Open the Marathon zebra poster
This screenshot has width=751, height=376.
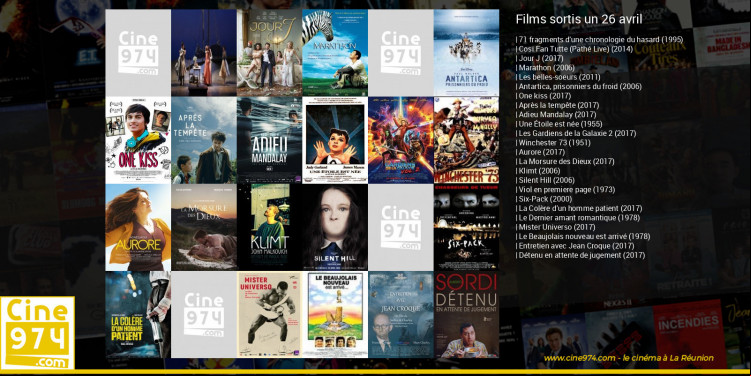pos(335,53)
